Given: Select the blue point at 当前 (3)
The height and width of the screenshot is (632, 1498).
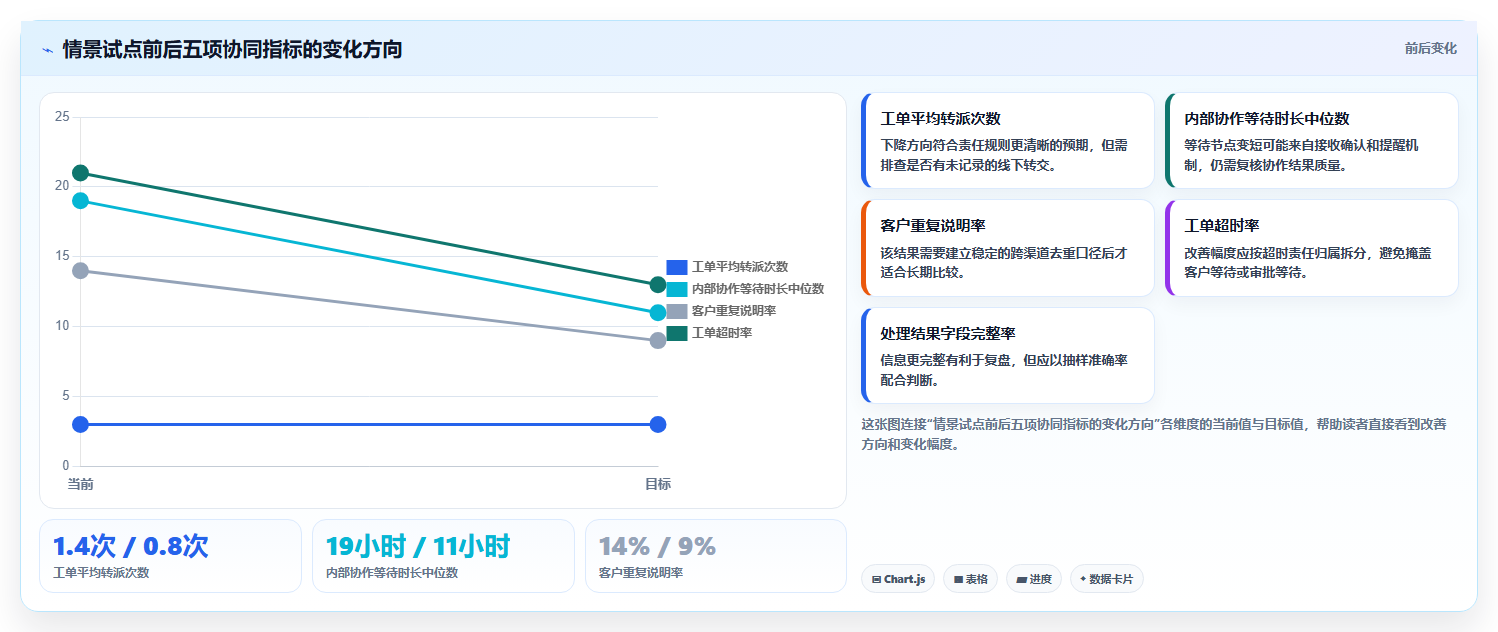Looking at the screenshot, I should point(81,424).
